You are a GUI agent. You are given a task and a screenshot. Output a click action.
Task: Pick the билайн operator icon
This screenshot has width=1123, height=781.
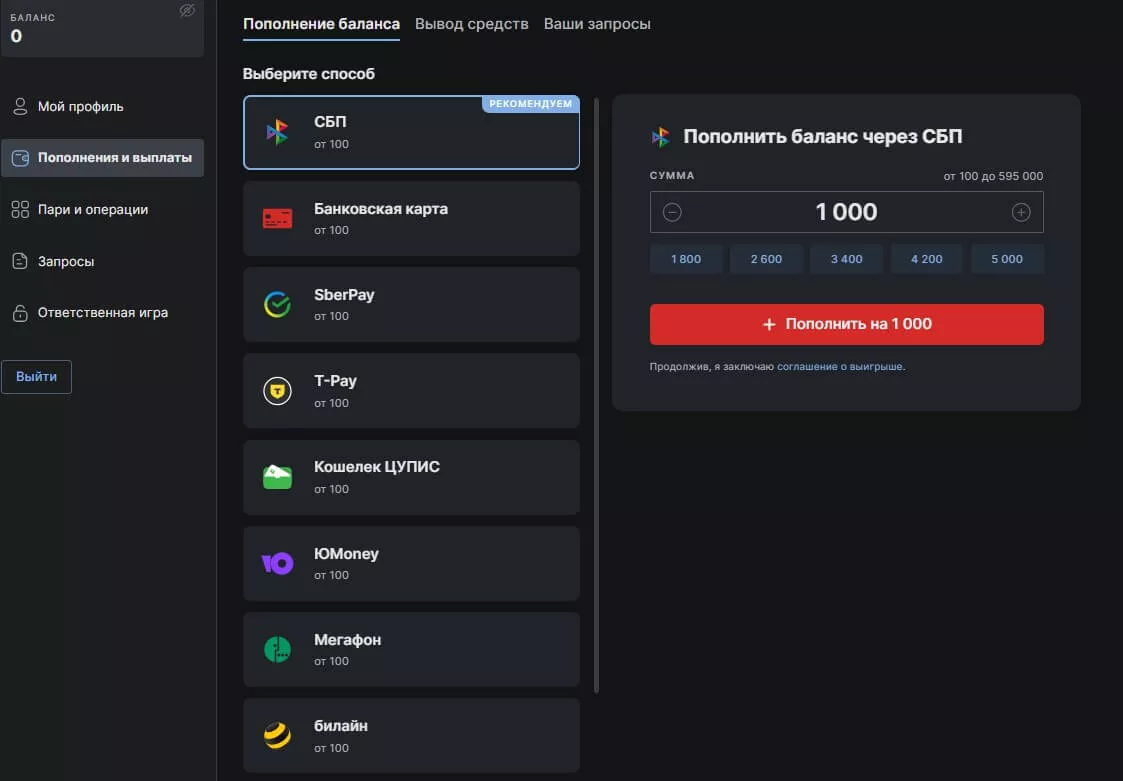point(277,736)
